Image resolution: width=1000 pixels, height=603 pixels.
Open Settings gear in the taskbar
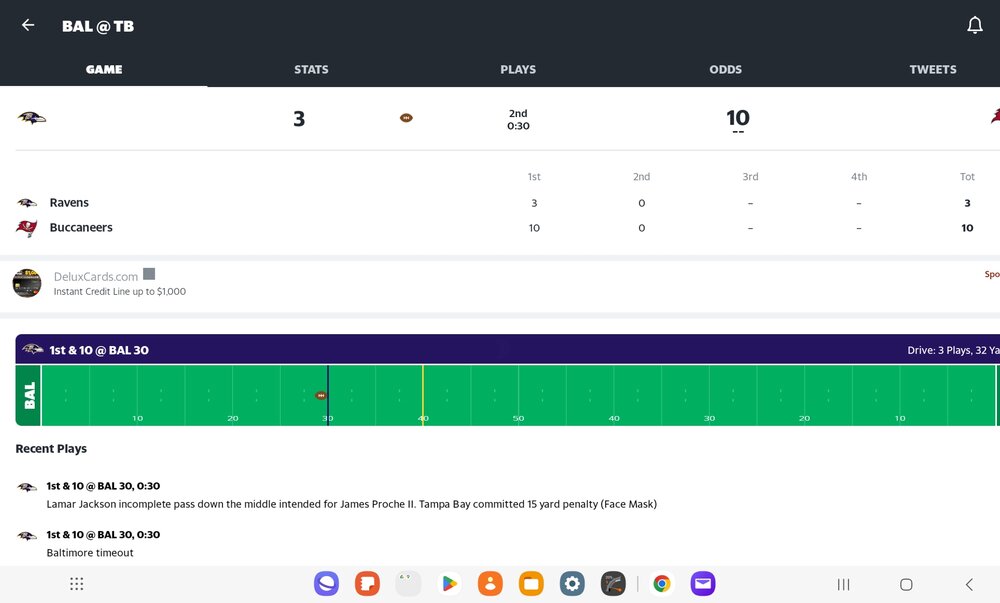pyautogui.click(x=572, y=584)
